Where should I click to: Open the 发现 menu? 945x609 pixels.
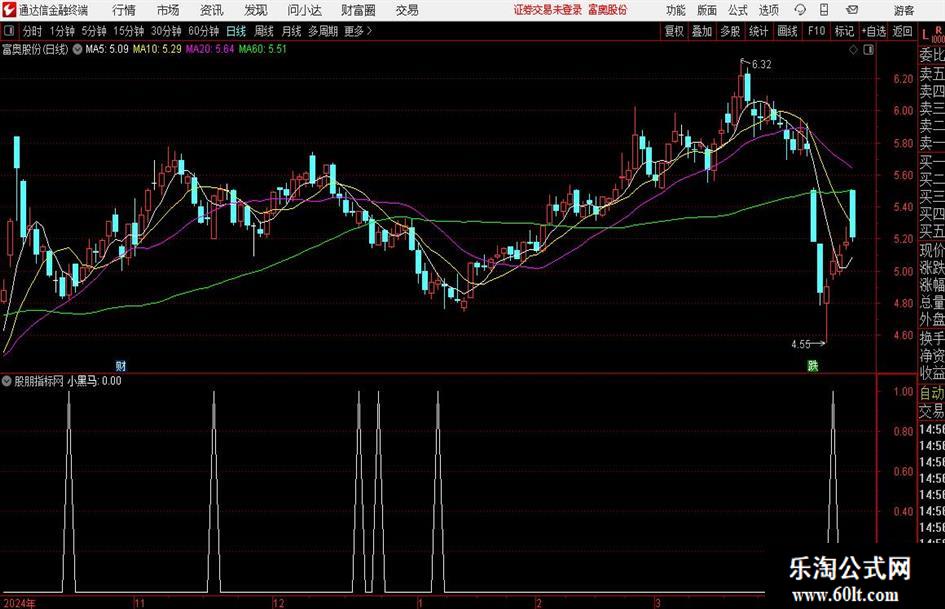(256, 10)
